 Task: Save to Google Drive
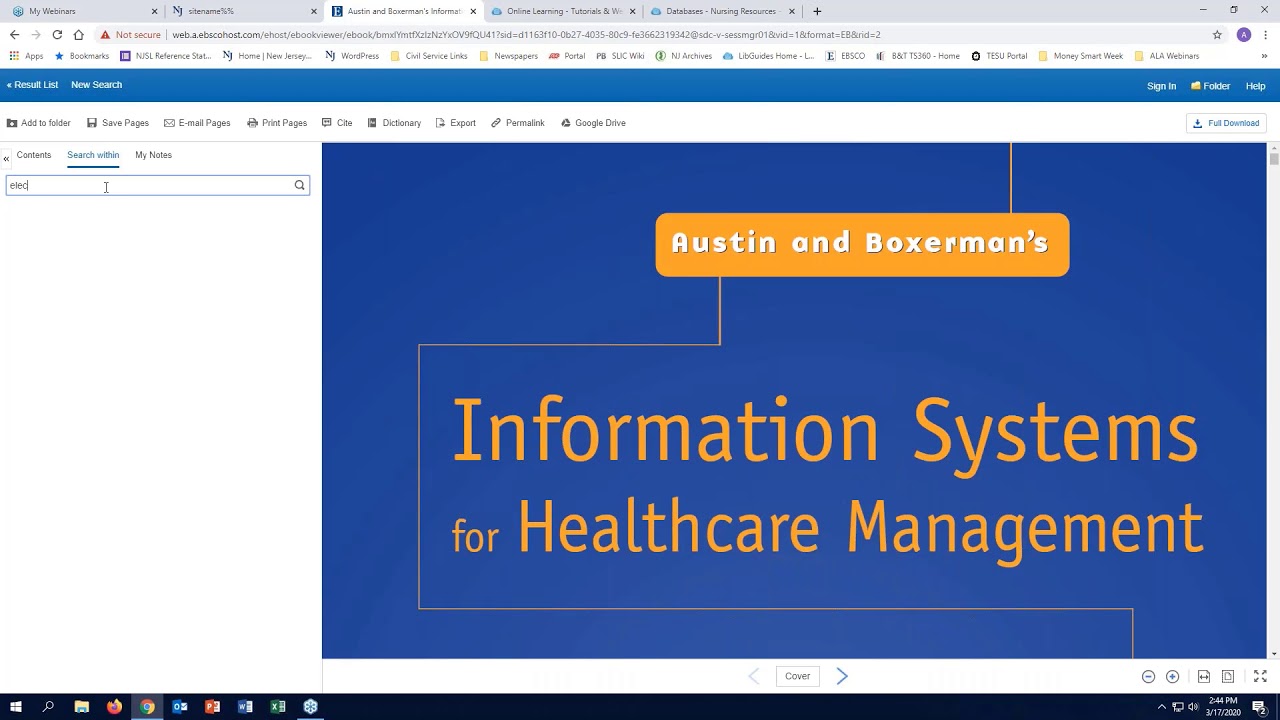593,123
